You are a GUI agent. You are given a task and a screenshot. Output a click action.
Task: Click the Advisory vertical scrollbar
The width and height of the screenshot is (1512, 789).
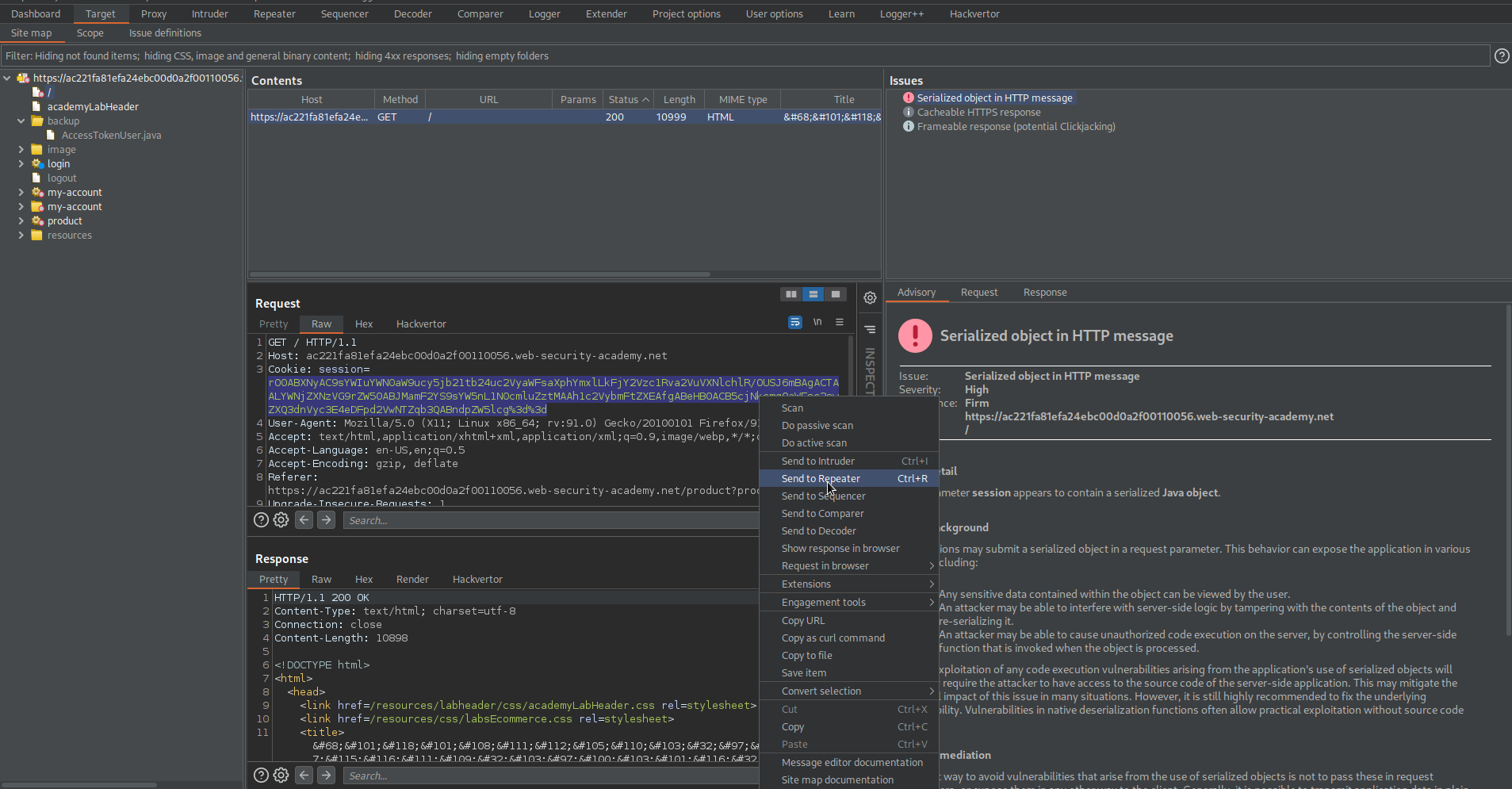click(x=1508, y=469)
